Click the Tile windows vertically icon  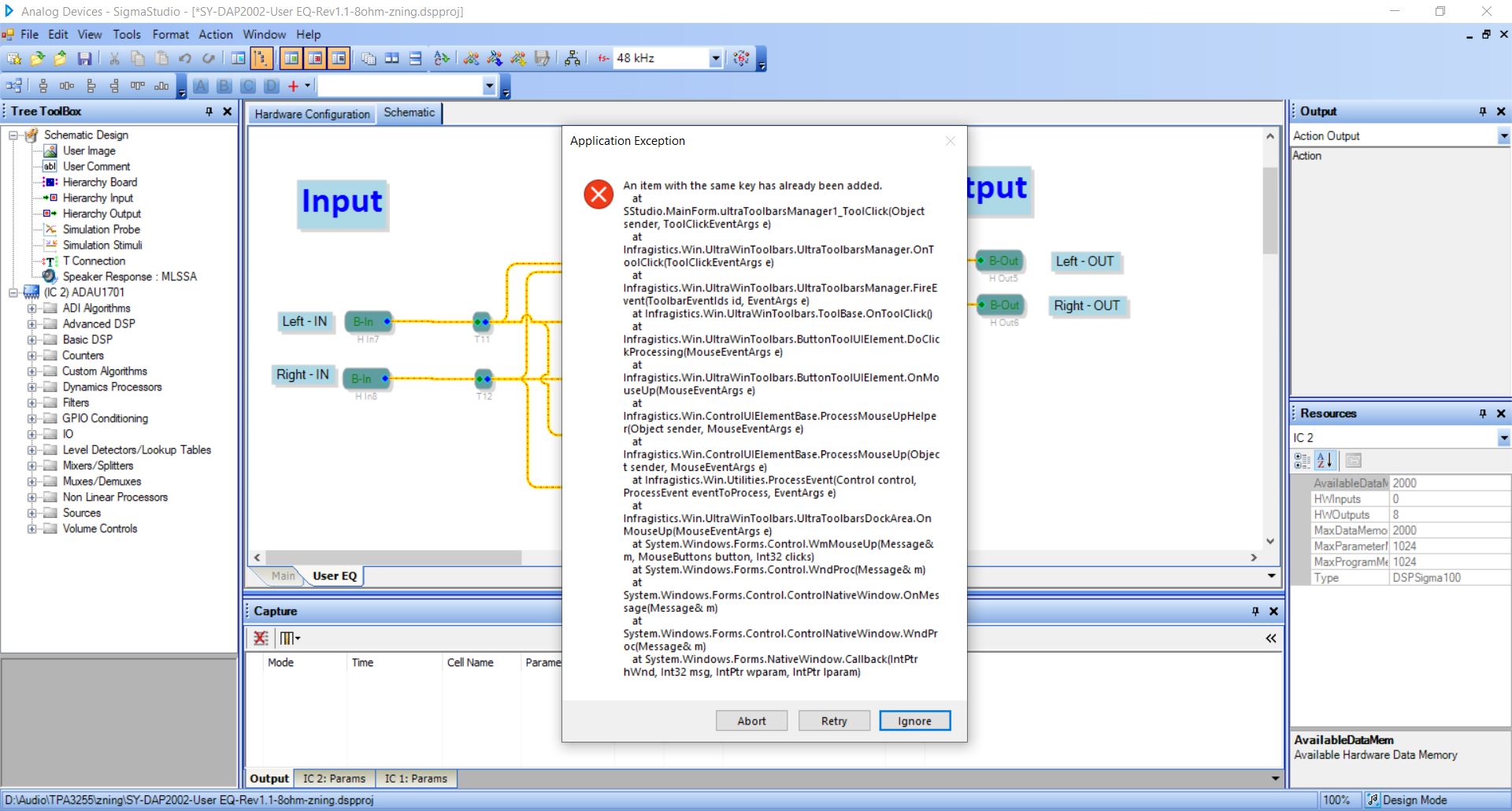pyautogui.click(x=392, y=58)
